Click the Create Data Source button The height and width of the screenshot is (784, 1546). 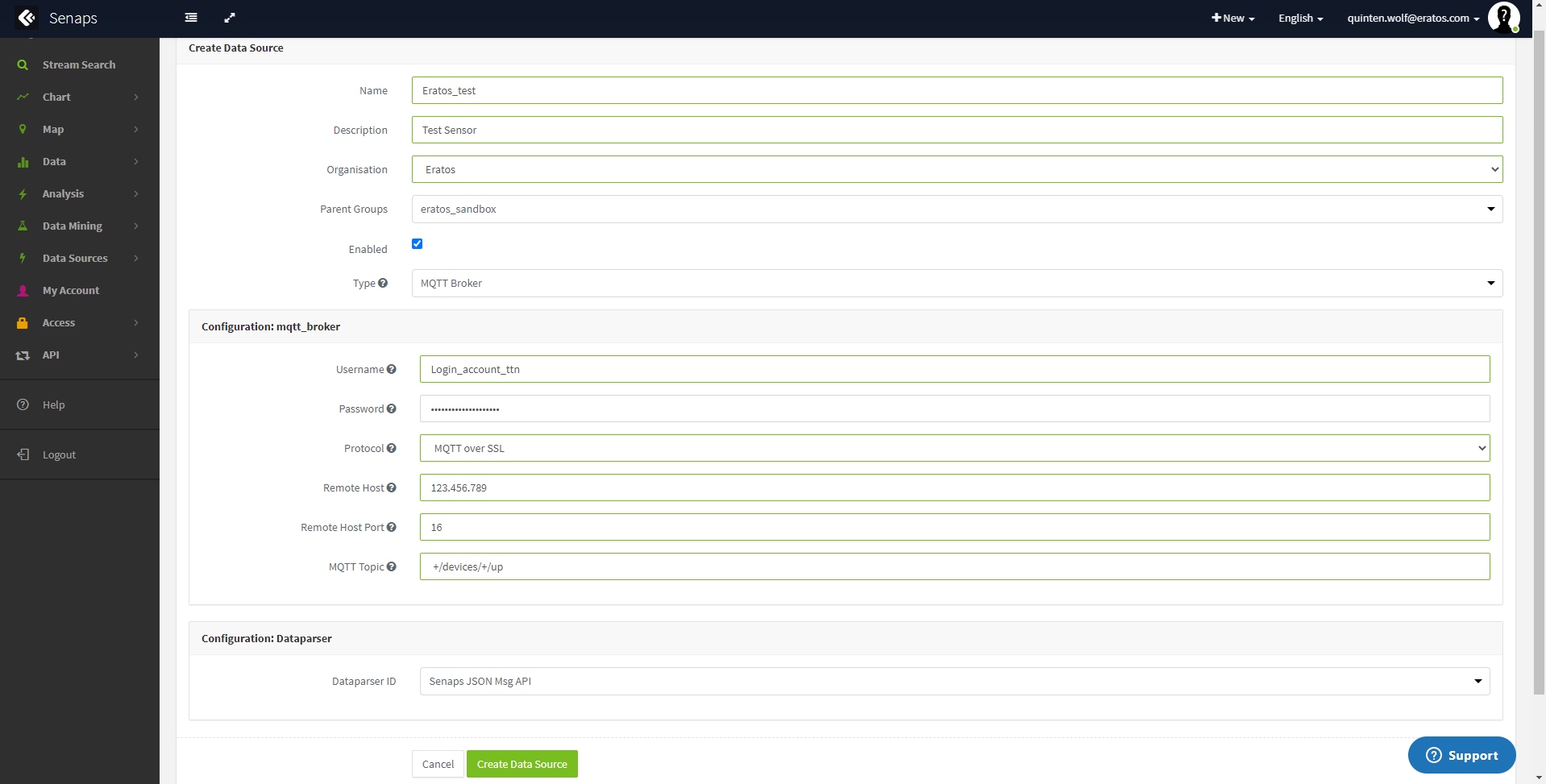tap(522, 764)
